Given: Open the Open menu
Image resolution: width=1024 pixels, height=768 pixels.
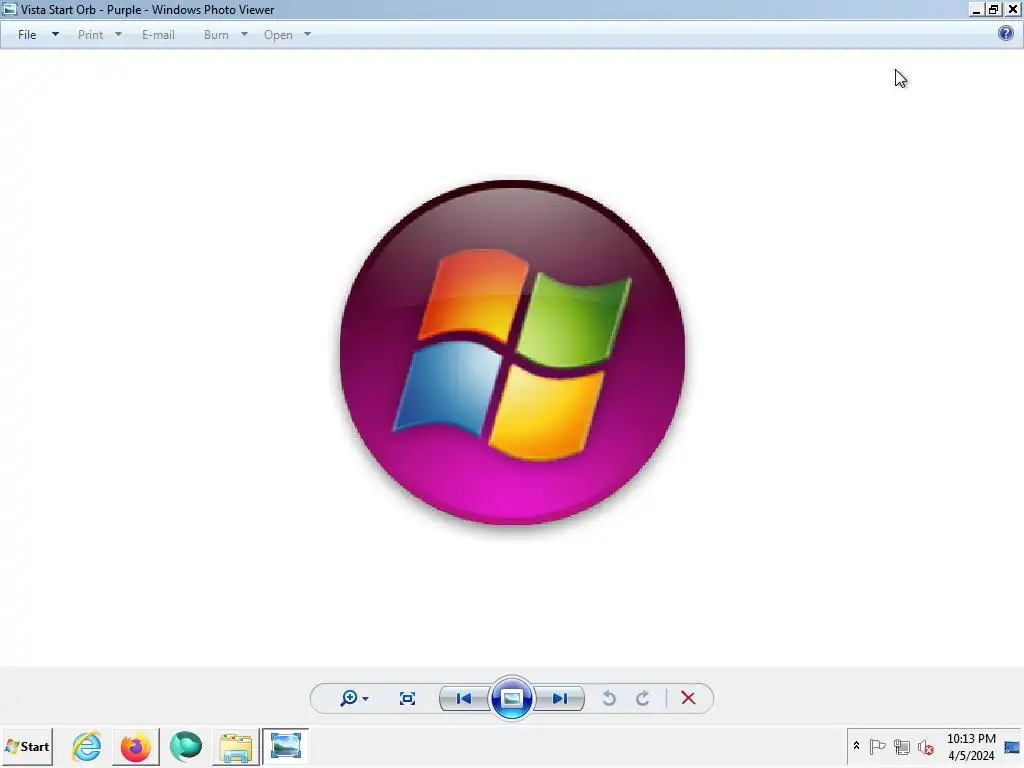Looking at the screenshot, I should coord(278,35).
